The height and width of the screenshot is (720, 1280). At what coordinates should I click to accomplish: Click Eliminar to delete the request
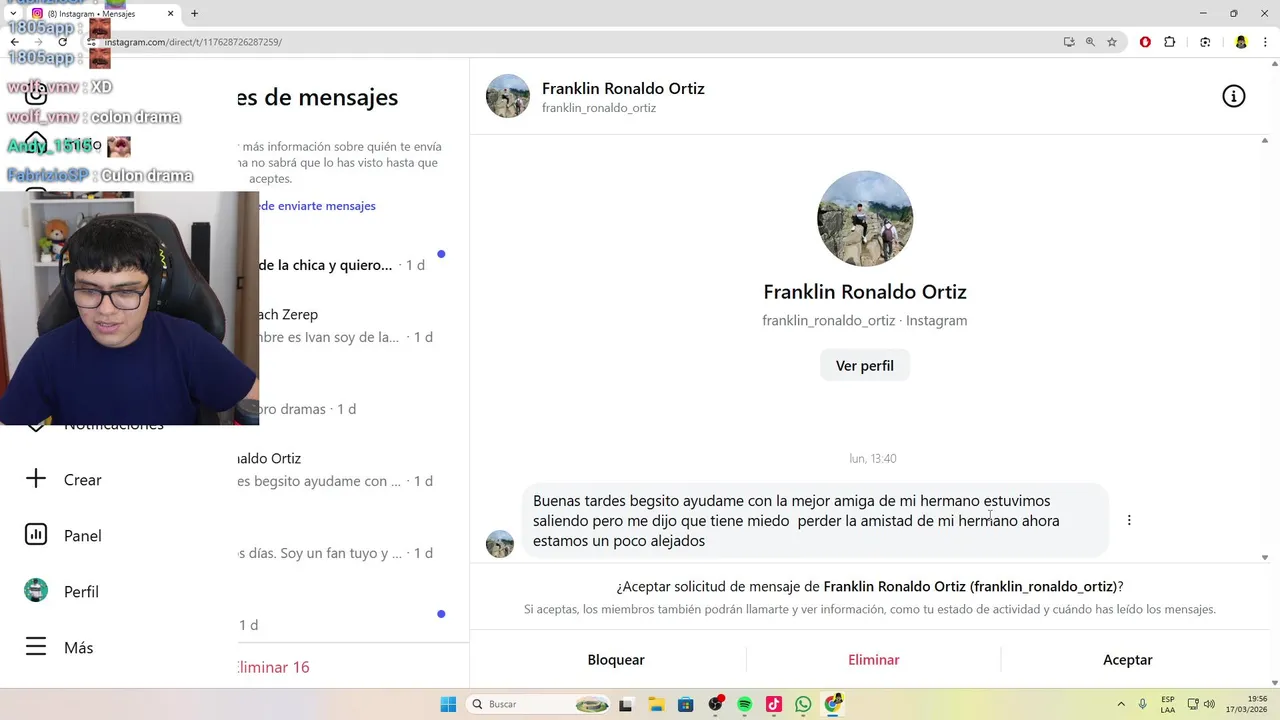[874, 659]
